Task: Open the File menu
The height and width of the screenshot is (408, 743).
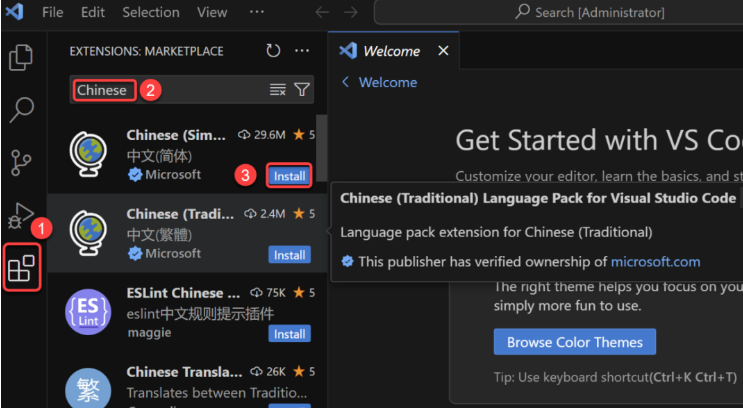Action: tap(52, 12)
